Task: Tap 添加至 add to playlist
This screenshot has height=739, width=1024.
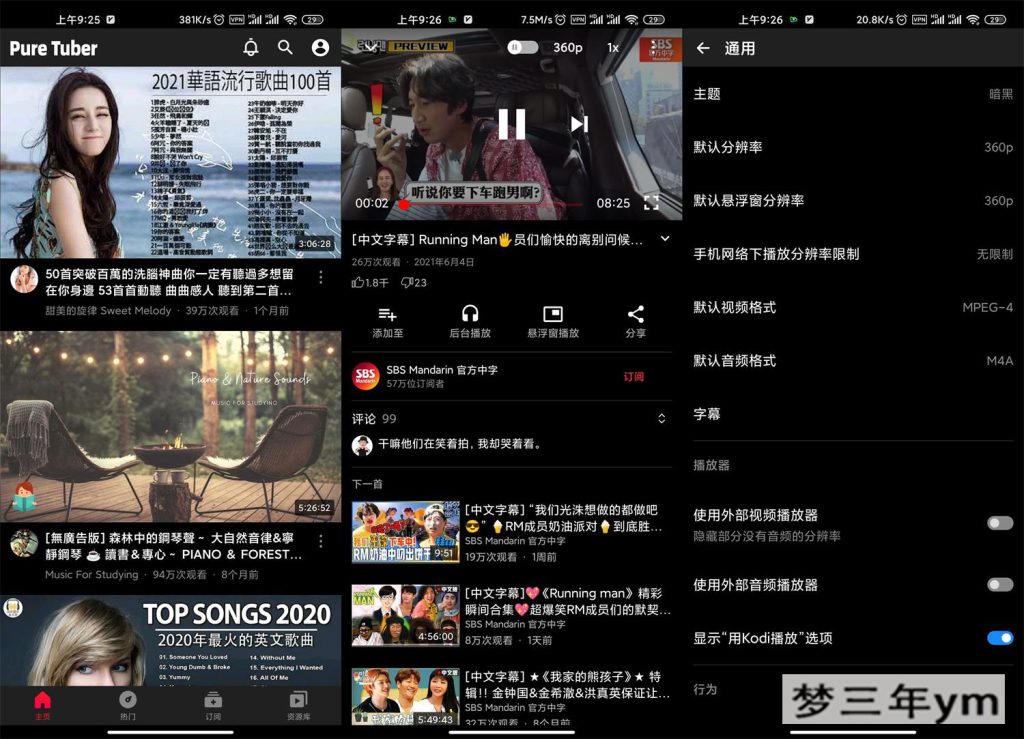Action: (387, 322)
